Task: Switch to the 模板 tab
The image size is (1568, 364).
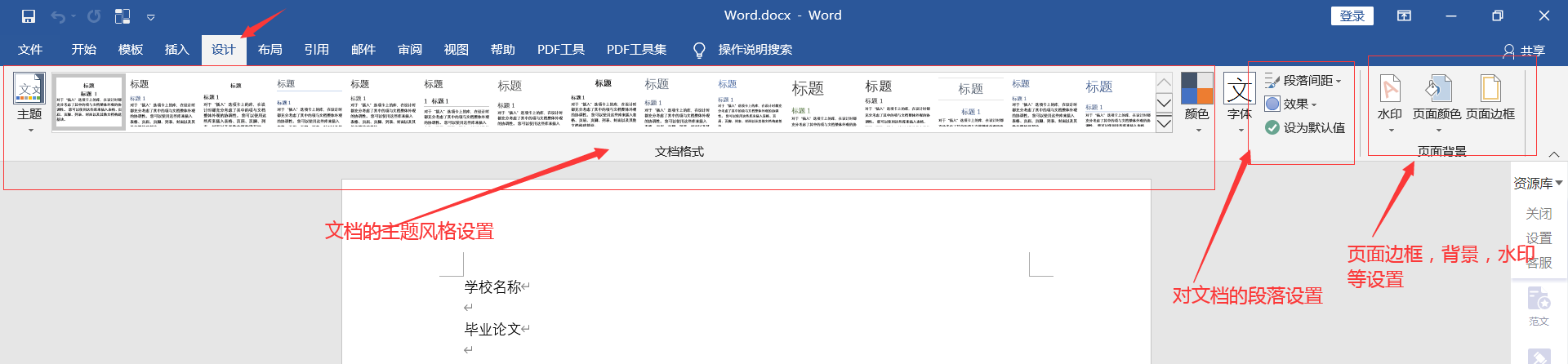Action: click(131, 50)
